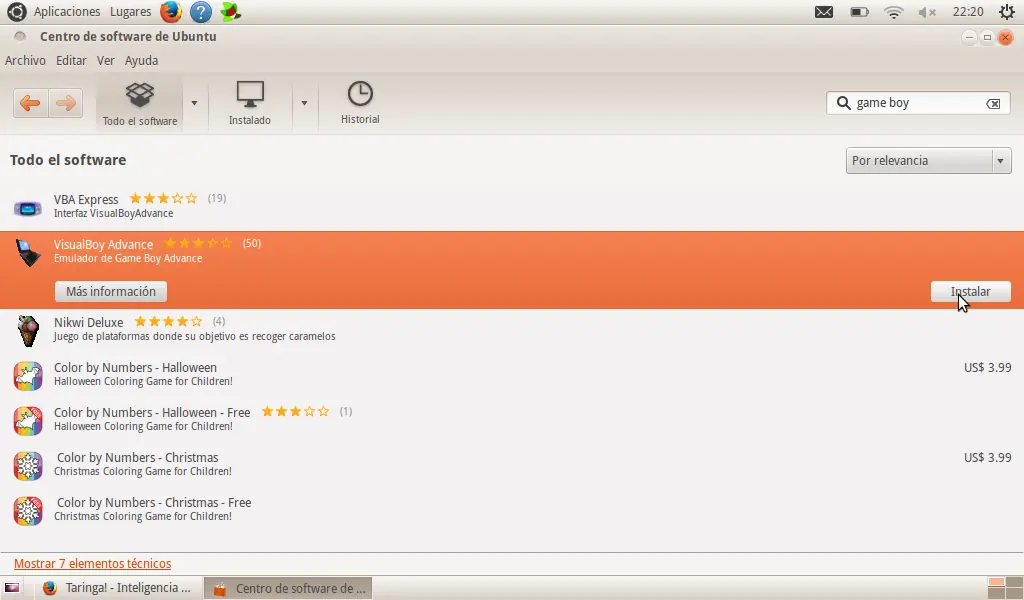
Task: Click the Instalar button for VisualBoy Advance
Action: pyautogui.click(x=970, y=291)
